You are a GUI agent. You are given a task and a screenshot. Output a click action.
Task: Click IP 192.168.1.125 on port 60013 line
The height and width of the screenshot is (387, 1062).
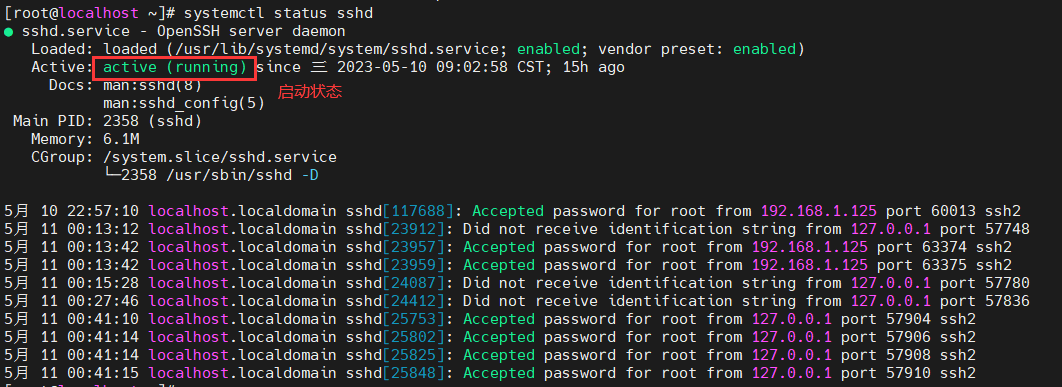pyautogui.click(x=818, y=211)
